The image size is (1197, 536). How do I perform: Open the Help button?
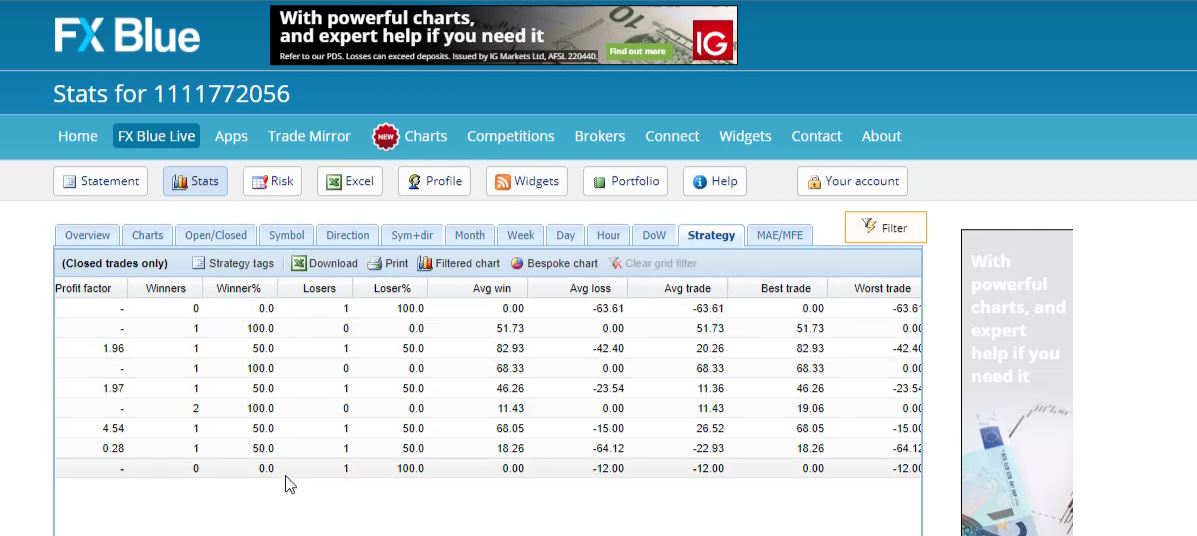pyautogui.click(x=715, y=181)
